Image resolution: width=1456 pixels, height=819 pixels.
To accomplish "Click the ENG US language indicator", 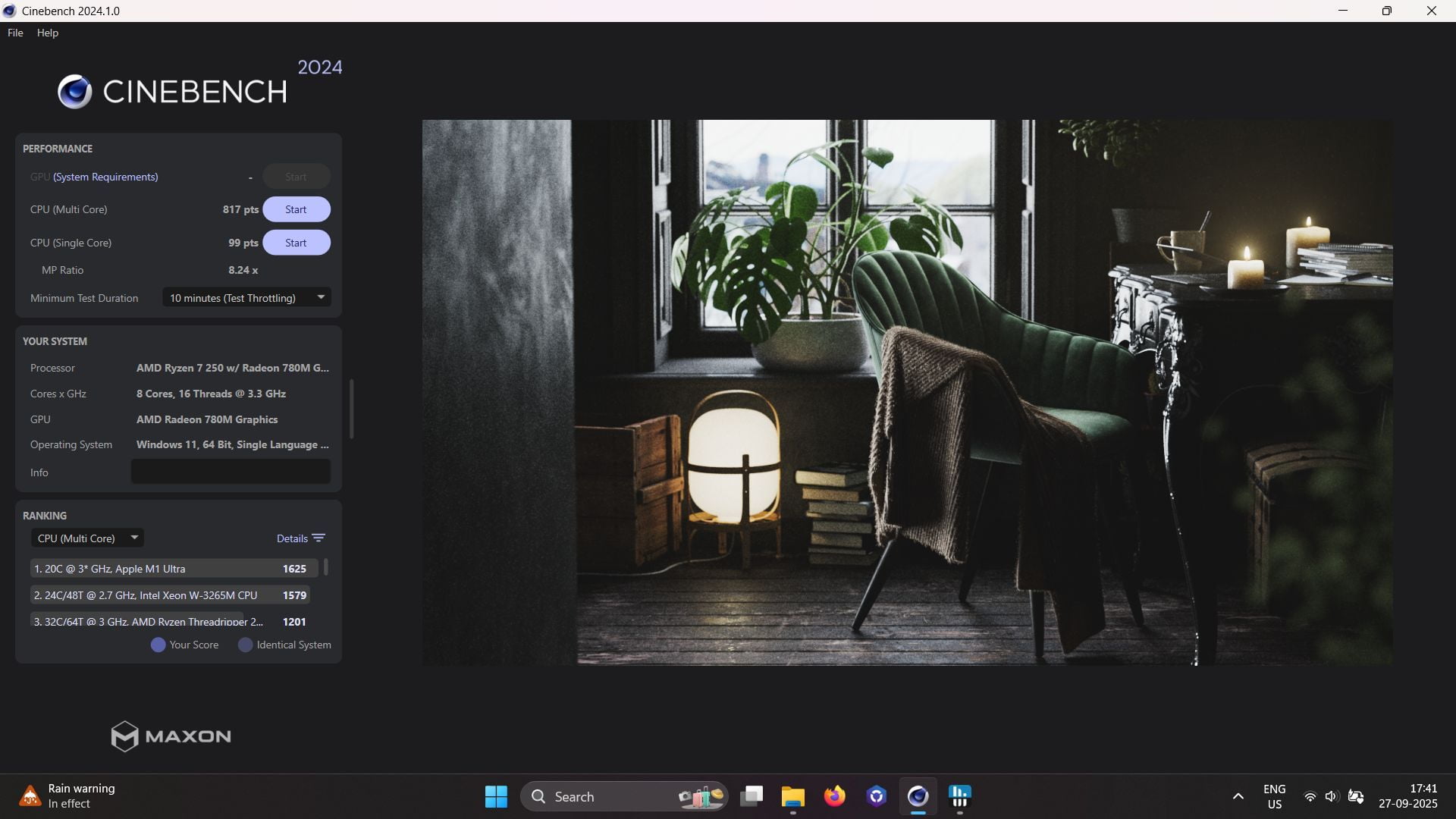I will tap(1275, 796).
